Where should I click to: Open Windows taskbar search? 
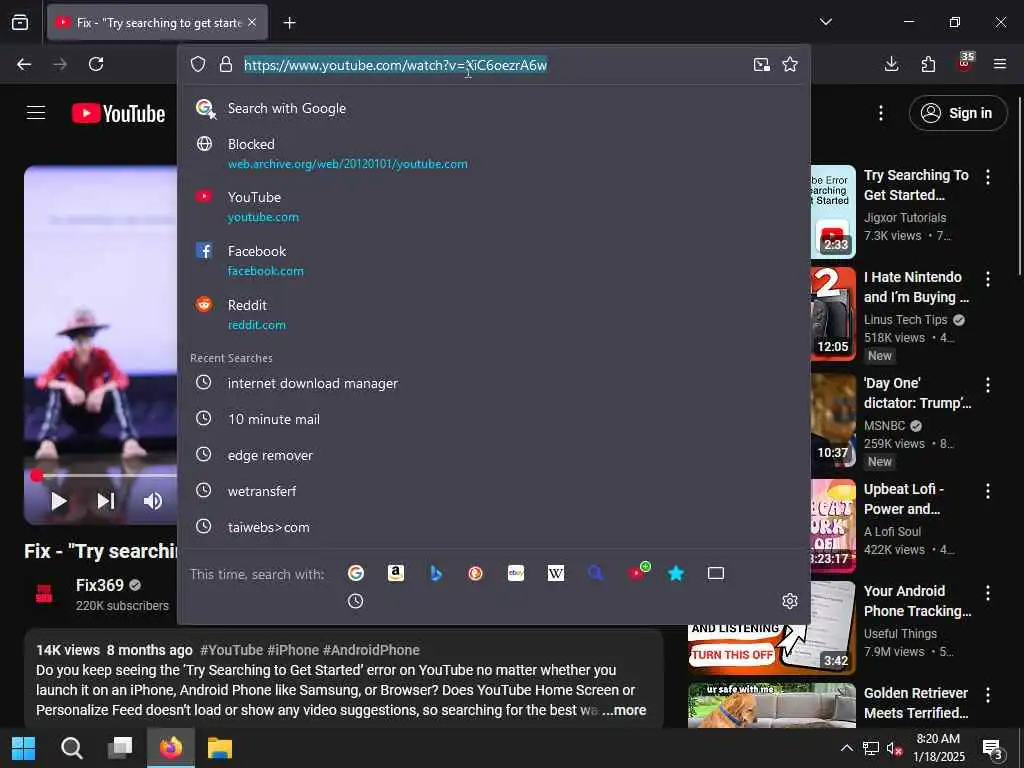(x=71, y=748)
